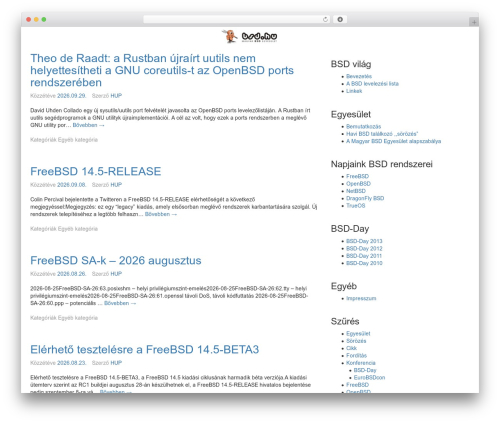Viewport: 500px width, 423px height.
Task: Click the browser reload icon
Action: point(325,19)
